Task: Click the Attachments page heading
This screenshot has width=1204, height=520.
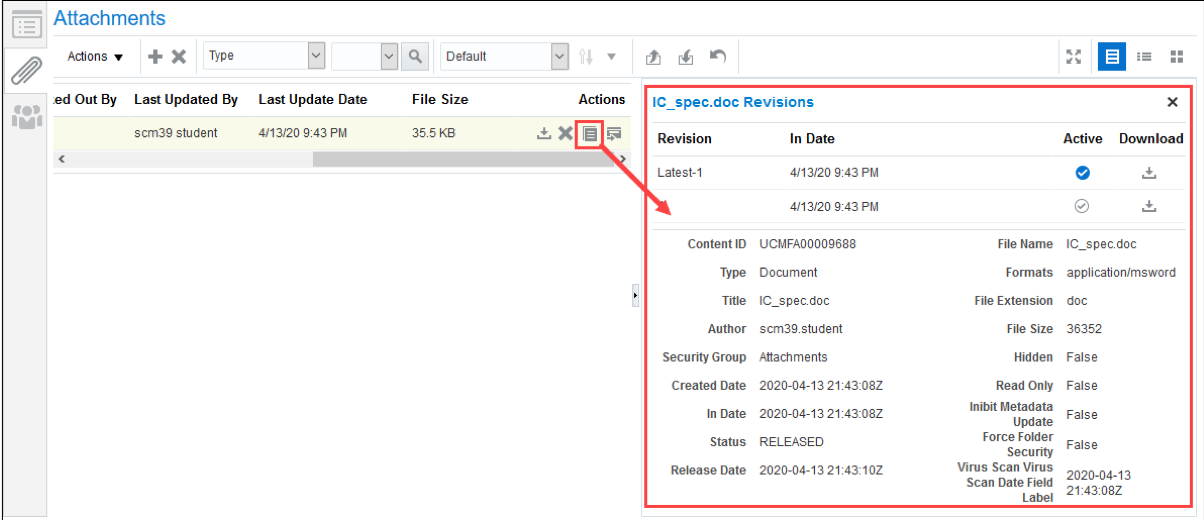Action: point(110,18)
